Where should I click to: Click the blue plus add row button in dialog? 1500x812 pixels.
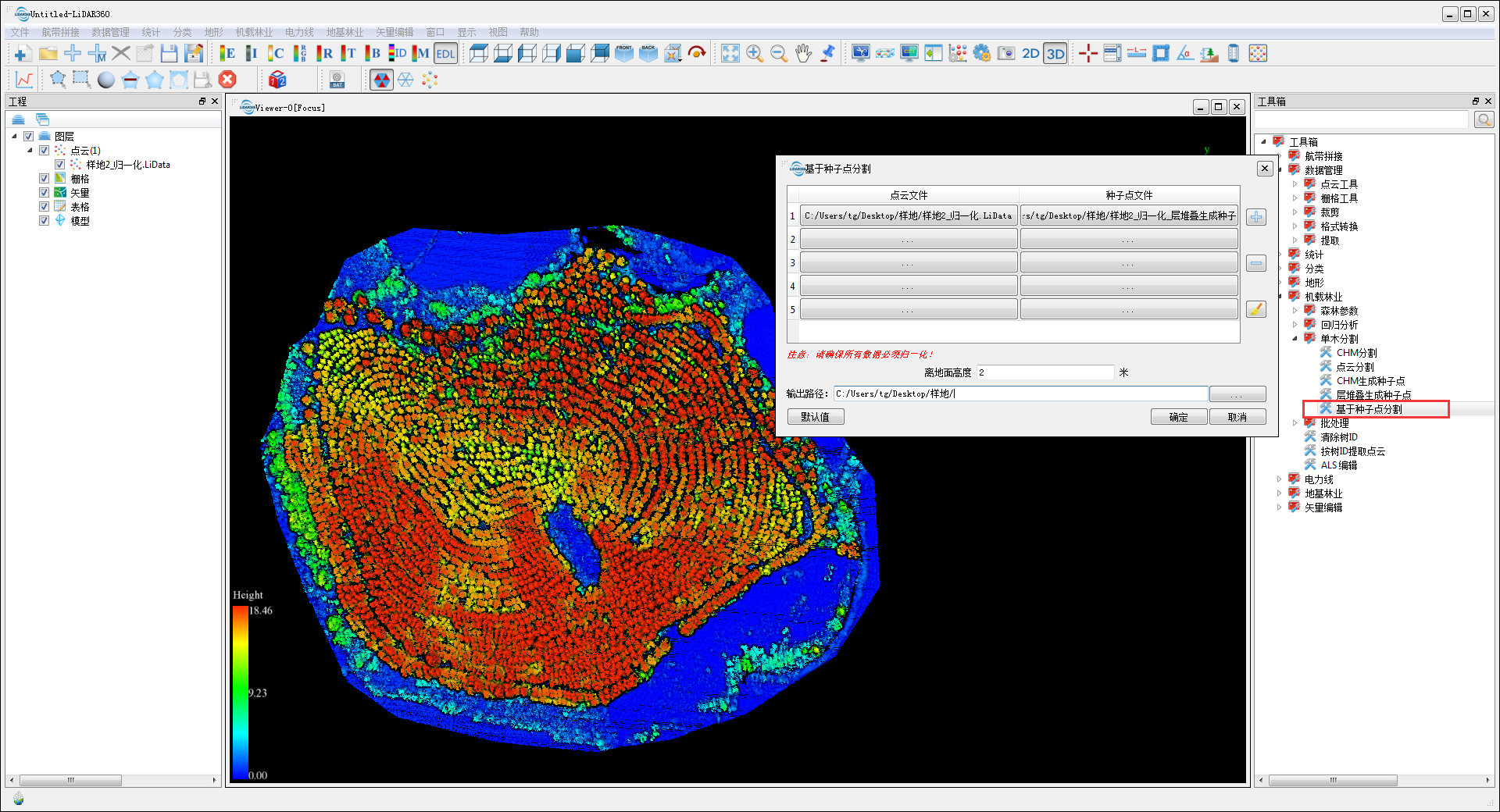pyautogui.click(x=1256, y=217)
